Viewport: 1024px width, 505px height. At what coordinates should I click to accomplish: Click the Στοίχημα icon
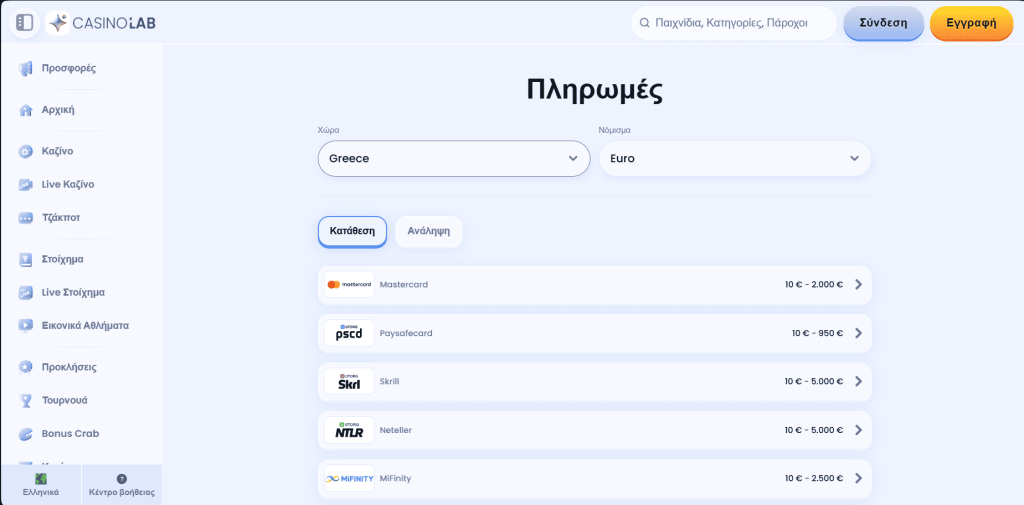click(25, 259)
